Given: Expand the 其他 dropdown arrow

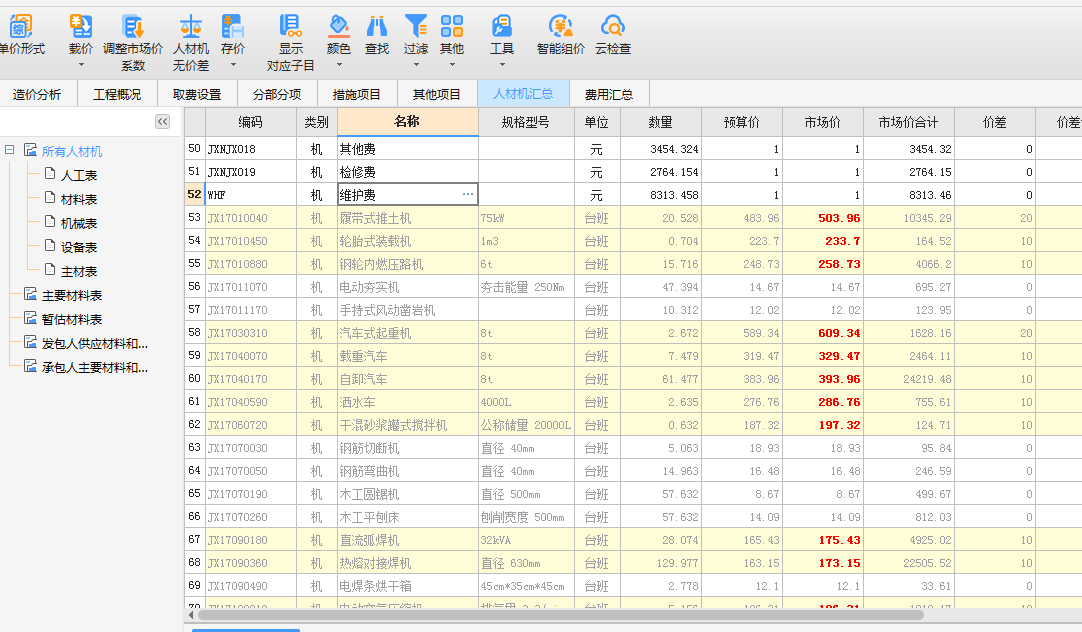Looking at the screenshot, I should click(x=452, y=65).
